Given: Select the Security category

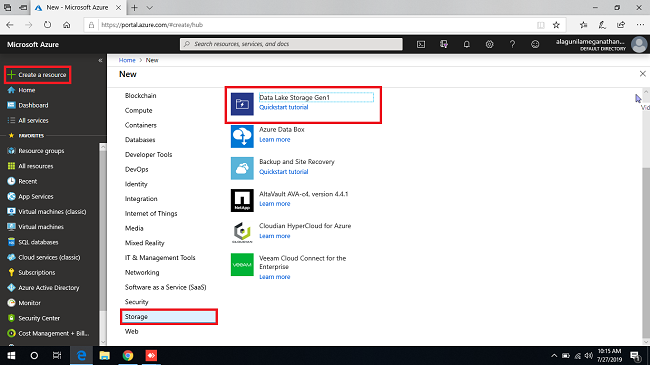Looking at the screenshot, I should 136,302.
